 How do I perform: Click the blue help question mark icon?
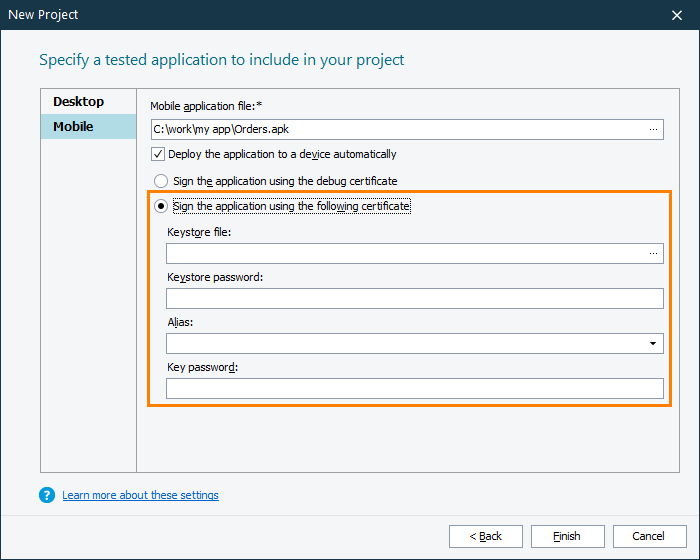click(x=47, y=495)
